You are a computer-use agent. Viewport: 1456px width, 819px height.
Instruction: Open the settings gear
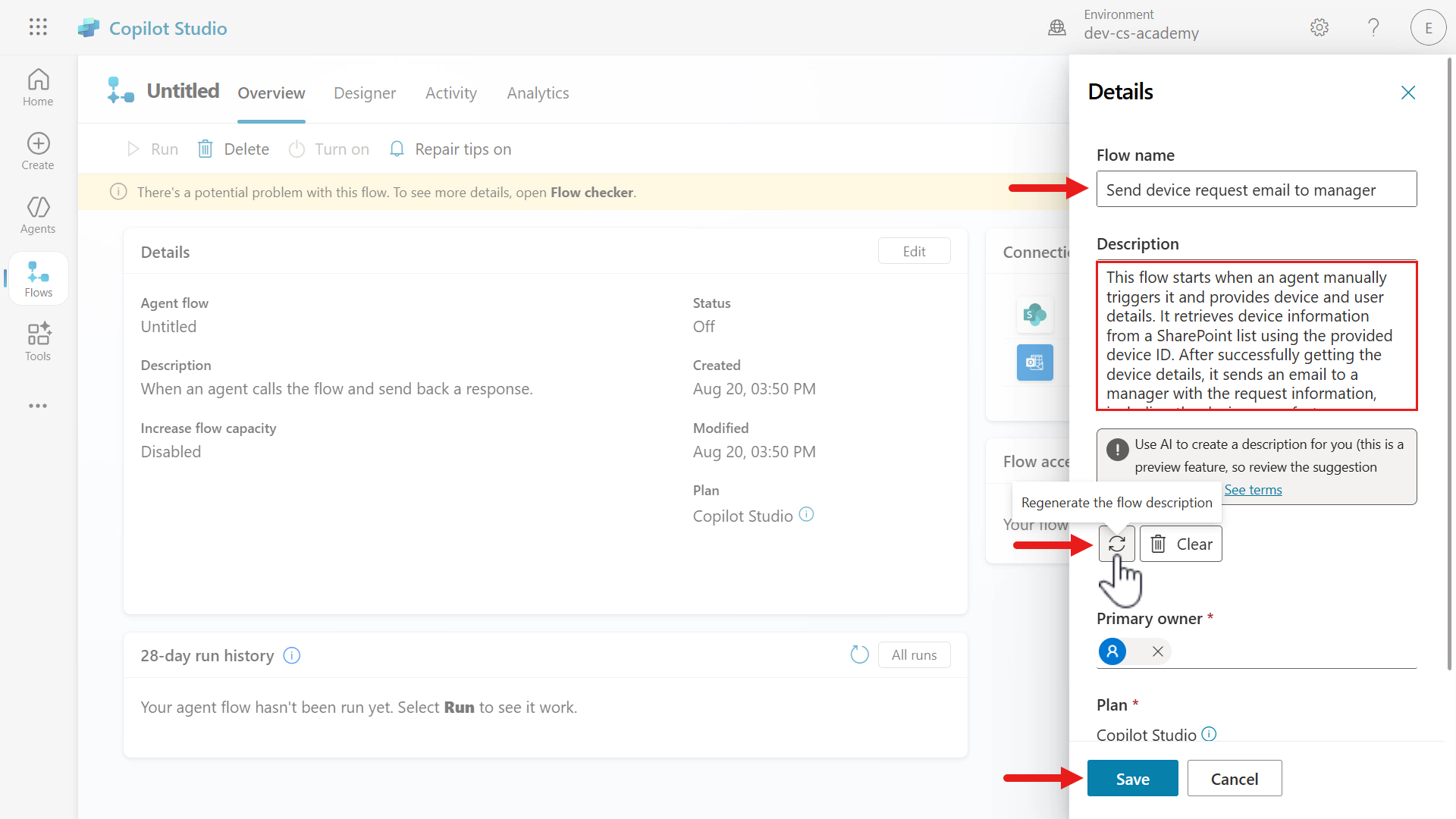coord(1319,27)
